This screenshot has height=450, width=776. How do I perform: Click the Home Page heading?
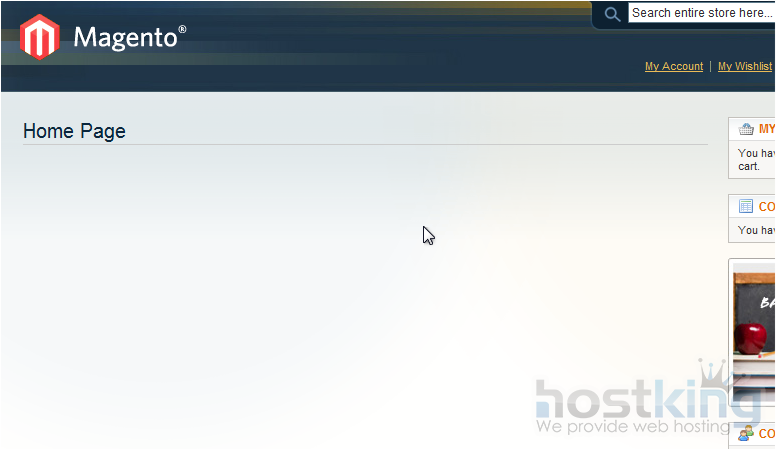pyautogui.click(x=74, y=131)
